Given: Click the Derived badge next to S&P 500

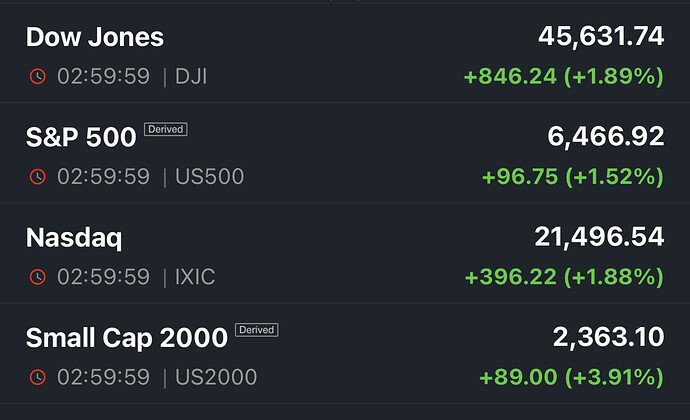Looking at the screenshot, I should coord(166,129).
